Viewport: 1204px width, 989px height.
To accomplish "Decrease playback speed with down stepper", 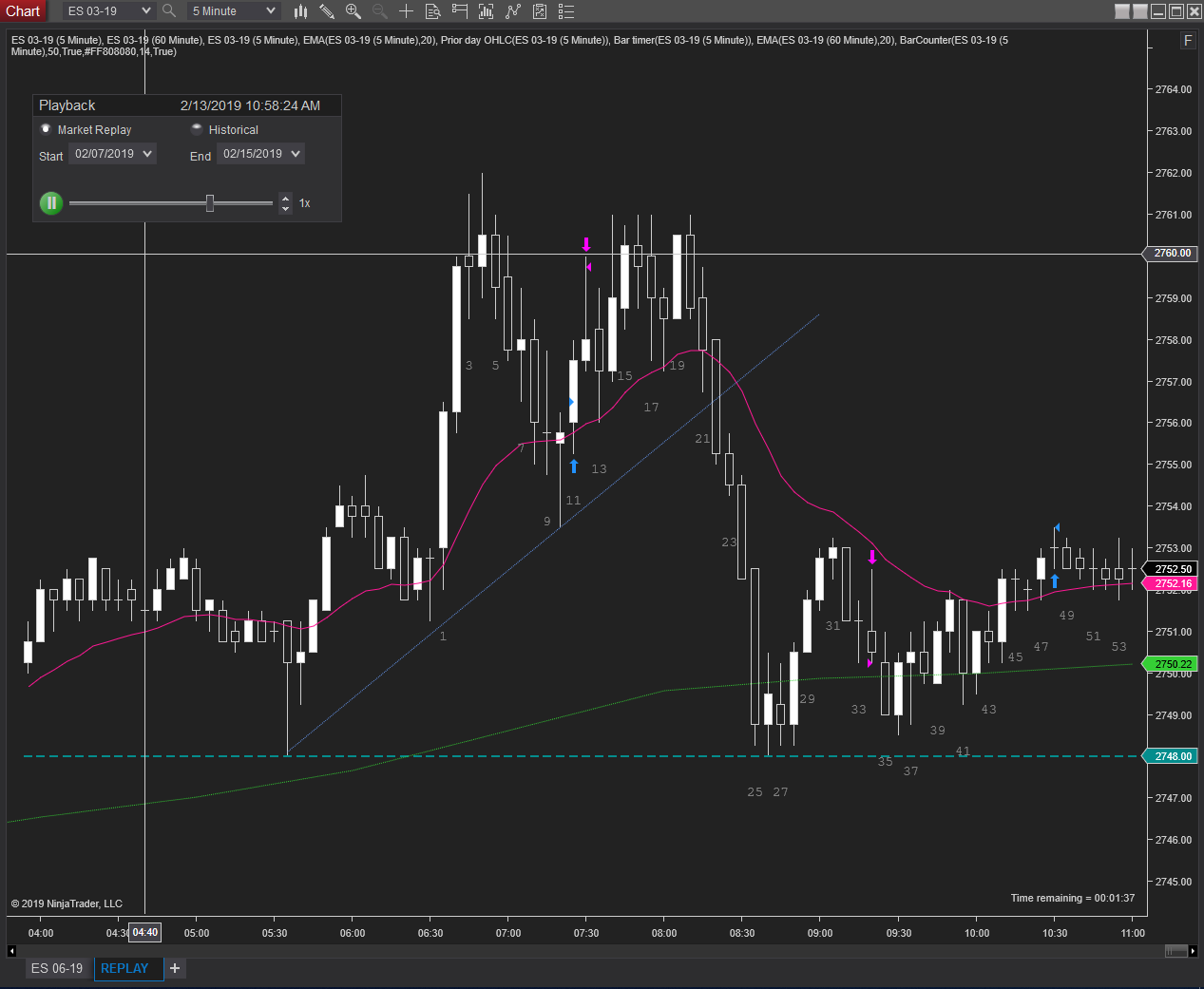I will [285, 208].
